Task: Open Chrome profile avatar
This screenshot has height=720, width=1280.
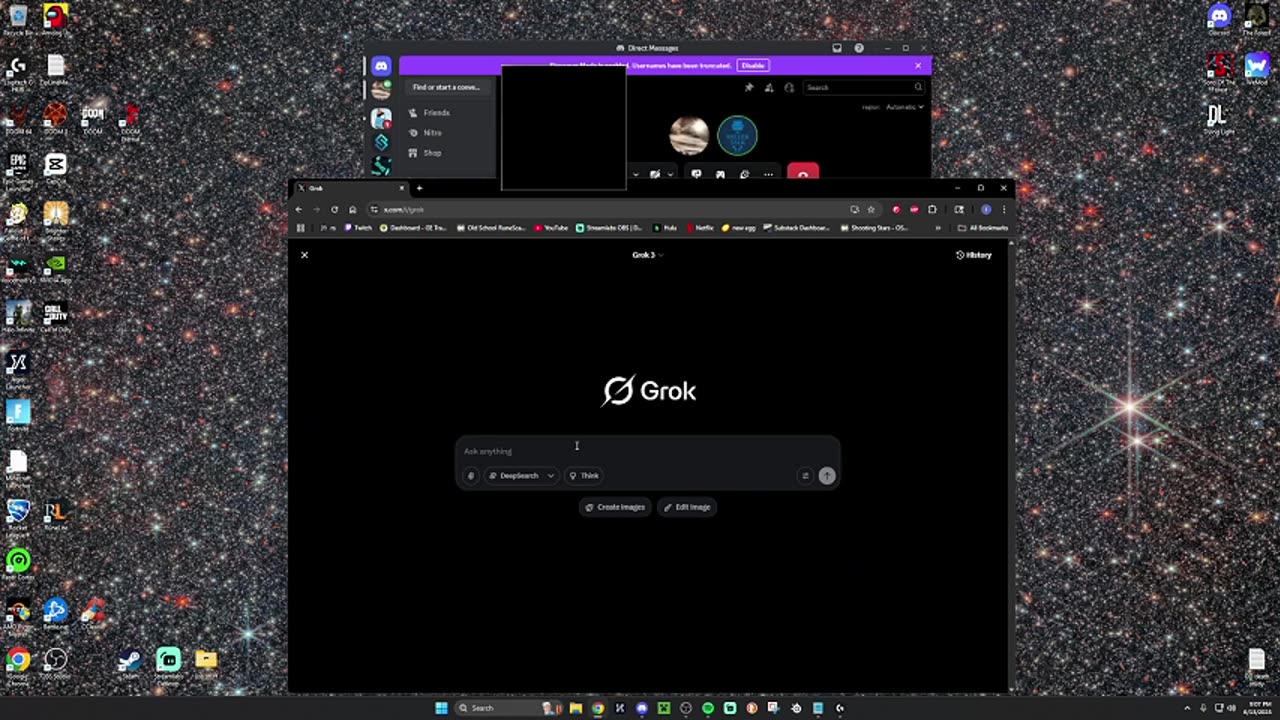Action: tap(986, 210)
